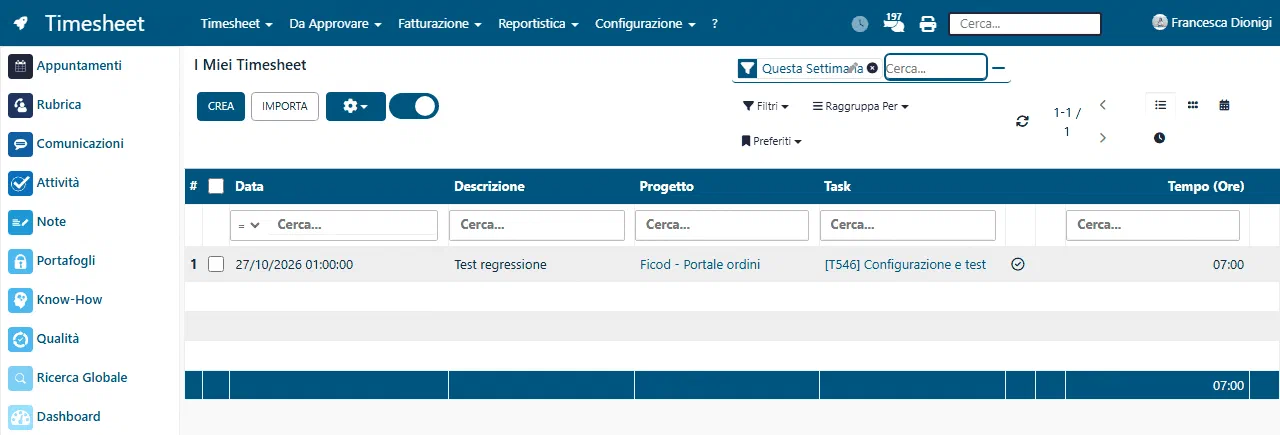Go to previous page arrow
The height and width of the screenshot is (435, 1280).
tap(1102, 105)
